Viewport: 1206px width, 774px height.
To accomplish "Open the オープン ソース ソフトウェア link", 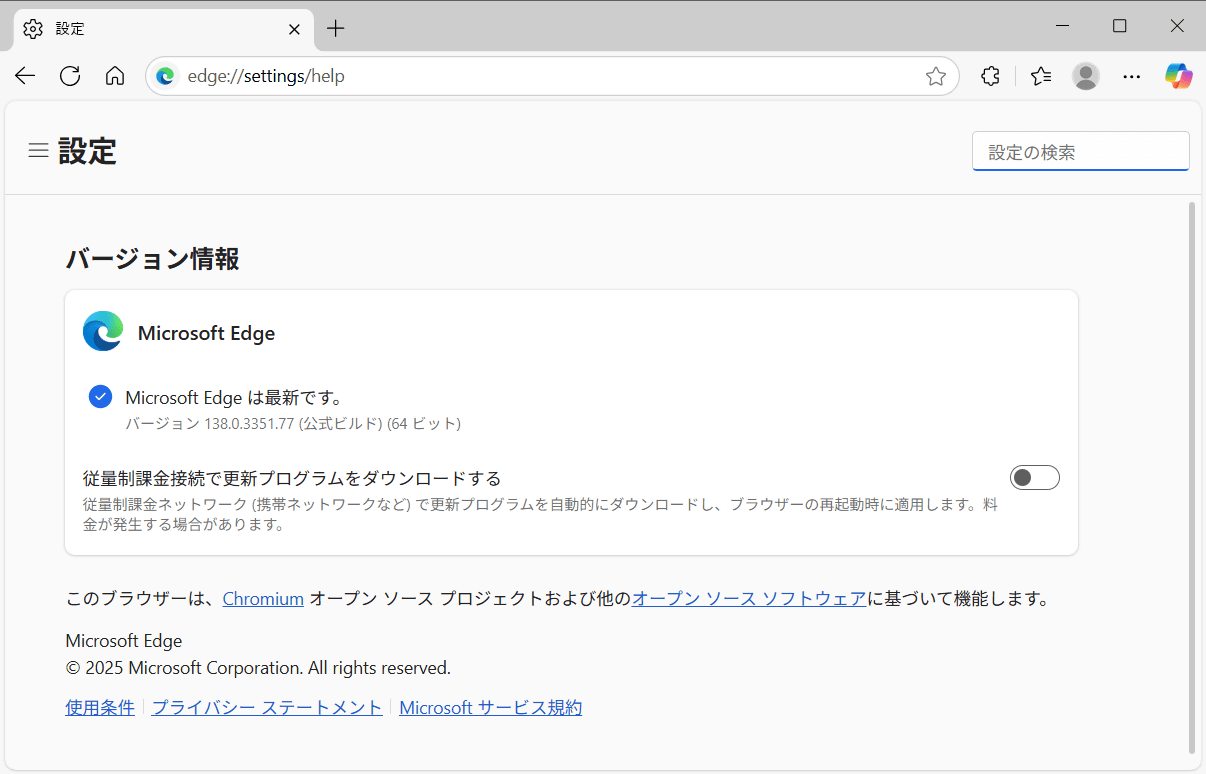I will [749, 599].
